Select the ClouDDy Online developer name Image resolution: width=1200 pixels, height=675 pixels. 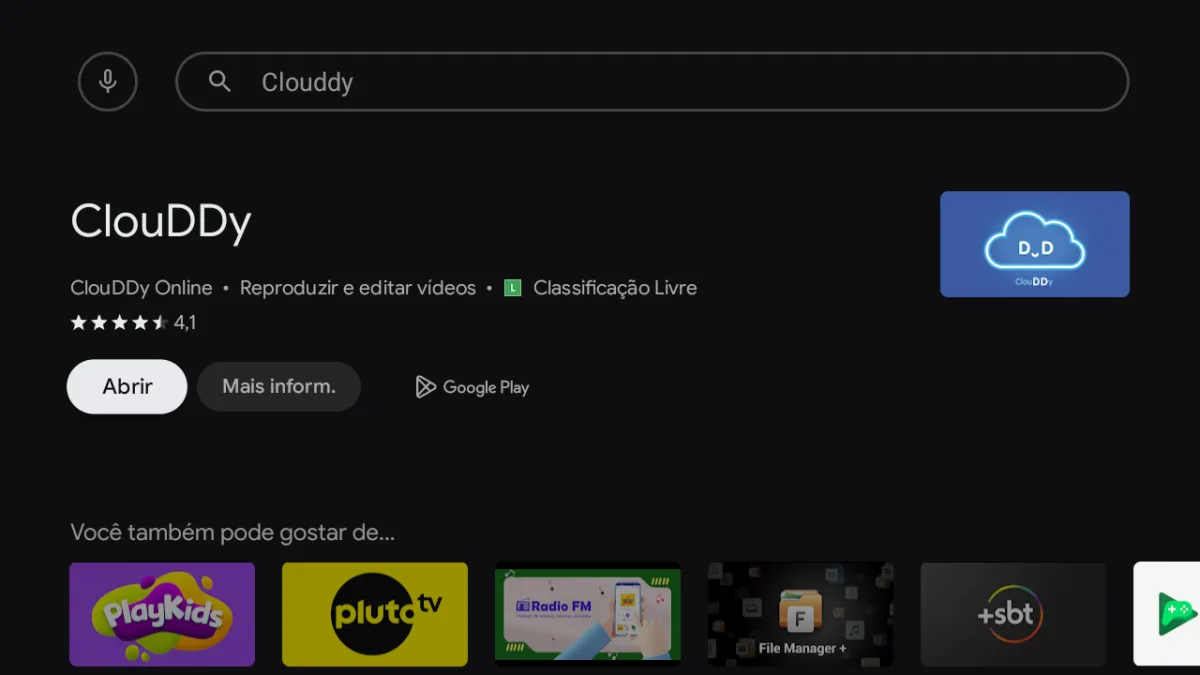click(141, 288)
